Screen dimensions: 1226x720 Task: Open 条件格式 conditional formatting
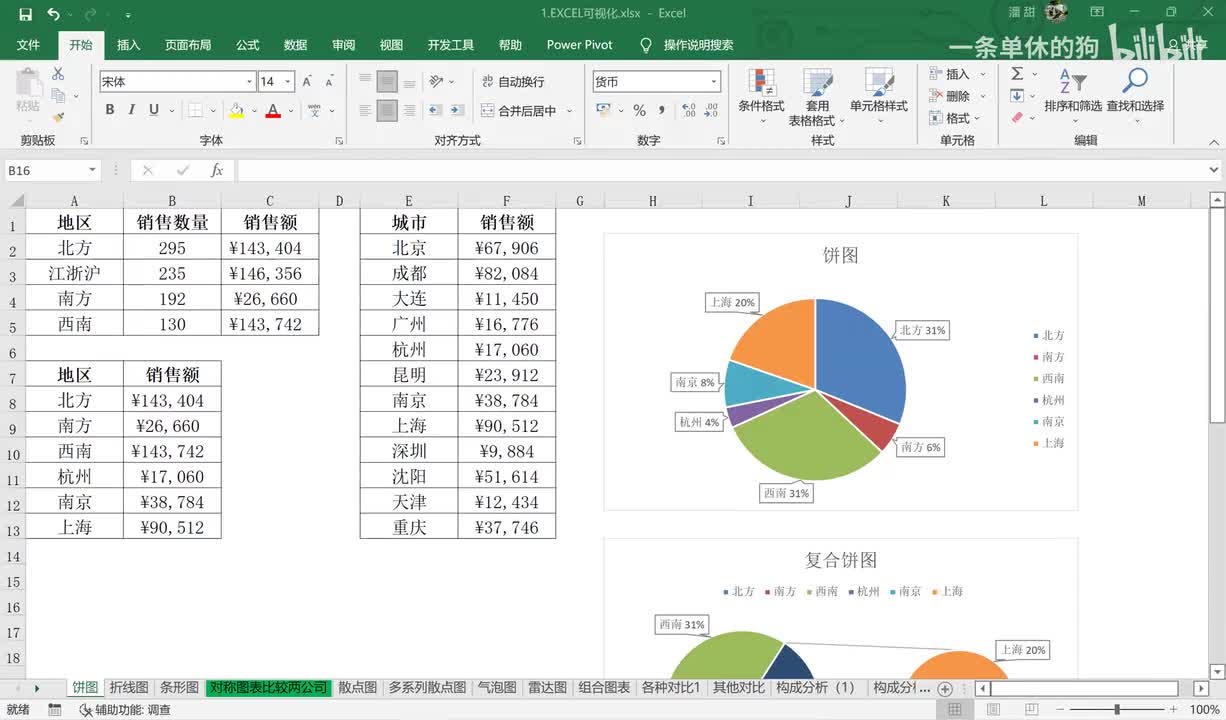point(761,96)
